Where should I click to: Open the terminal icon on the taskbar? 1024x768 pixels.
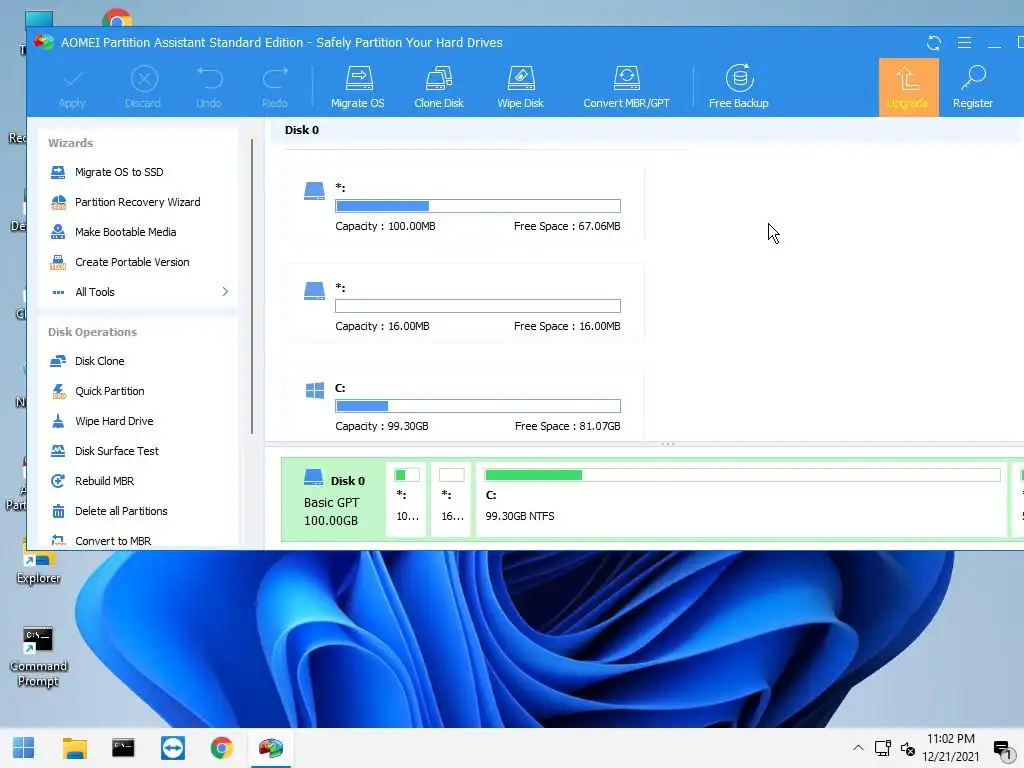click(123, 748)
